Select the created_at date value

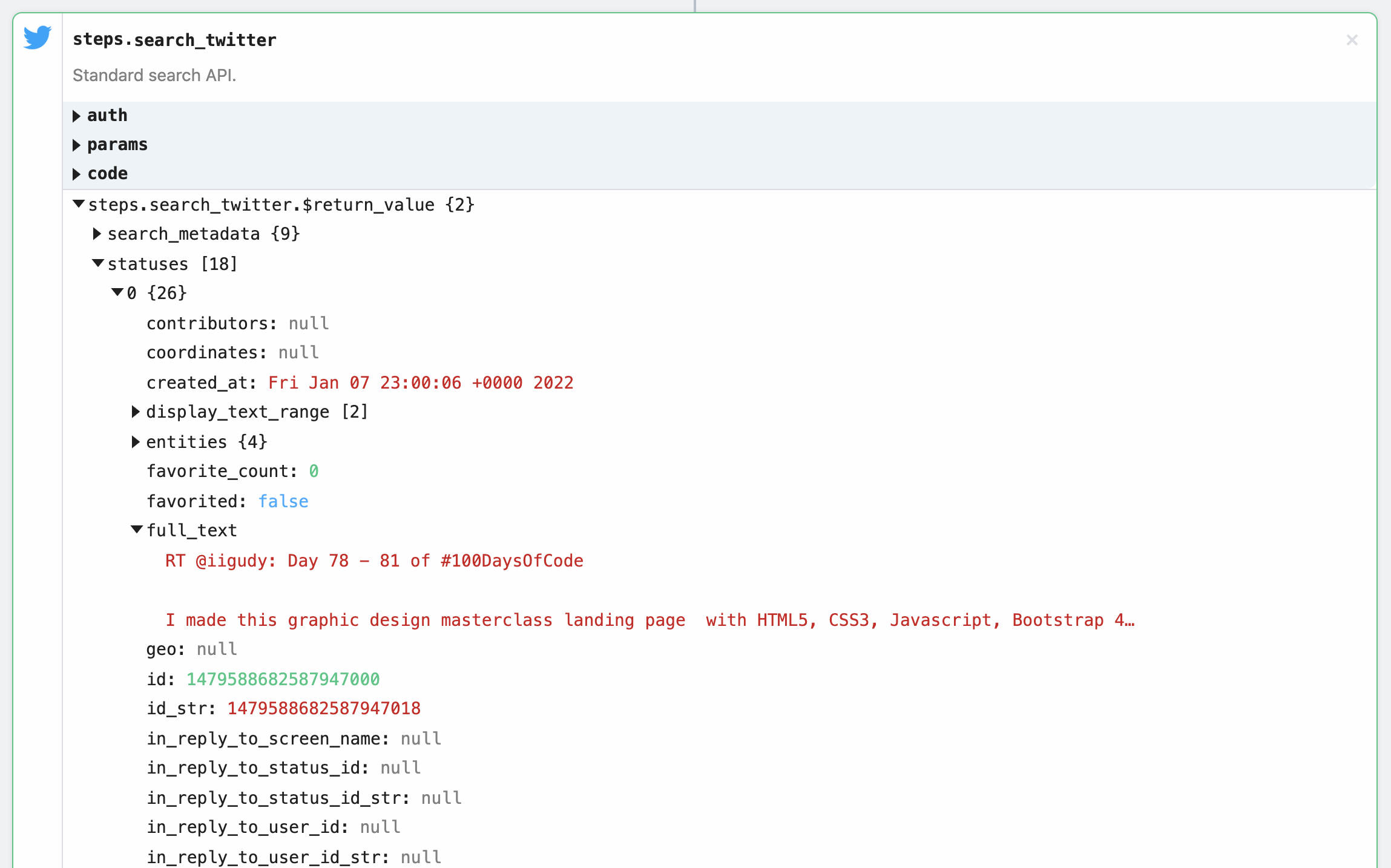421,383
